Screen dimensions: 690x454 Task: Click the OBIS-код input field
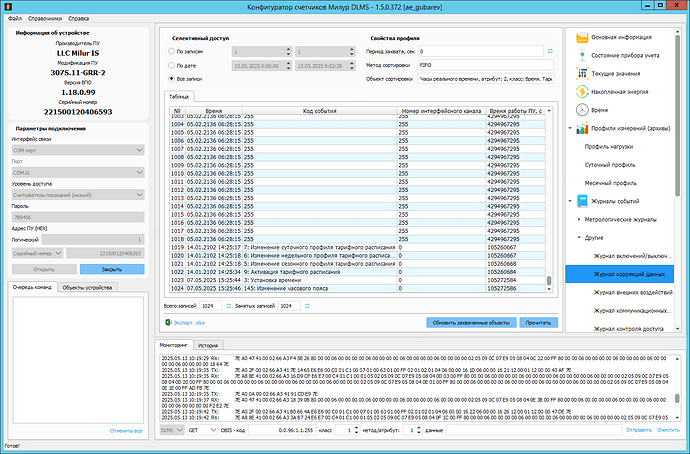coord(282,430)
